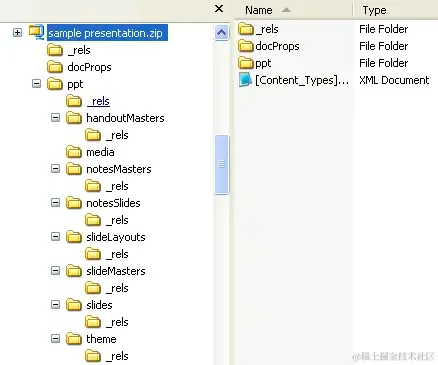Open the [Content_Types] XML document icon
This screenshot has height=365, width=438.
pyautogui.click(x=245, y=80)
